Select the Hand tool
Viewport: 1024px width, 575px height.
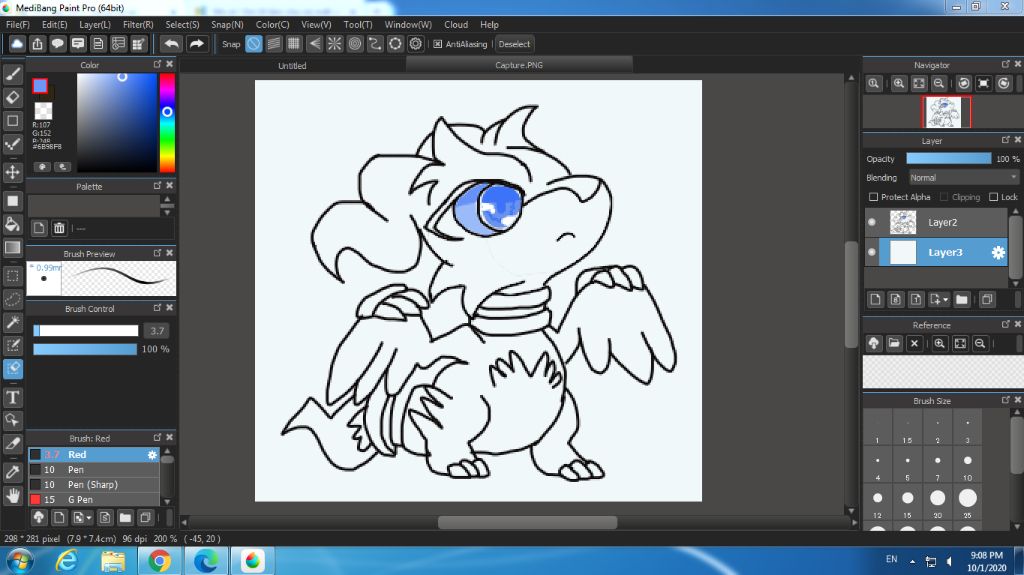click(12, 495)
